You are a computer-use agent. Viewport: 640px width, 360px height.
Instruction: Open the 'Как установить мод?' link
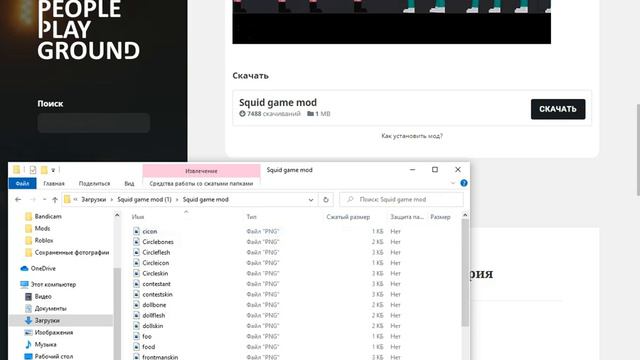pos(412,136)
